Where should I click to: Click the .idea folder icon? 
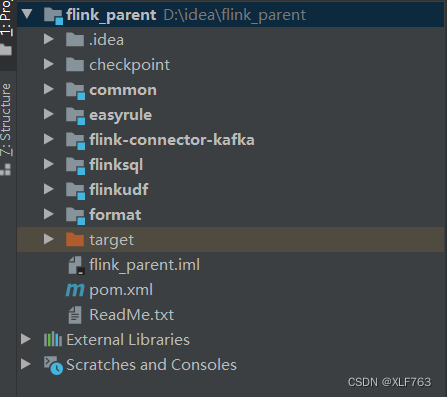pos(75,40)
